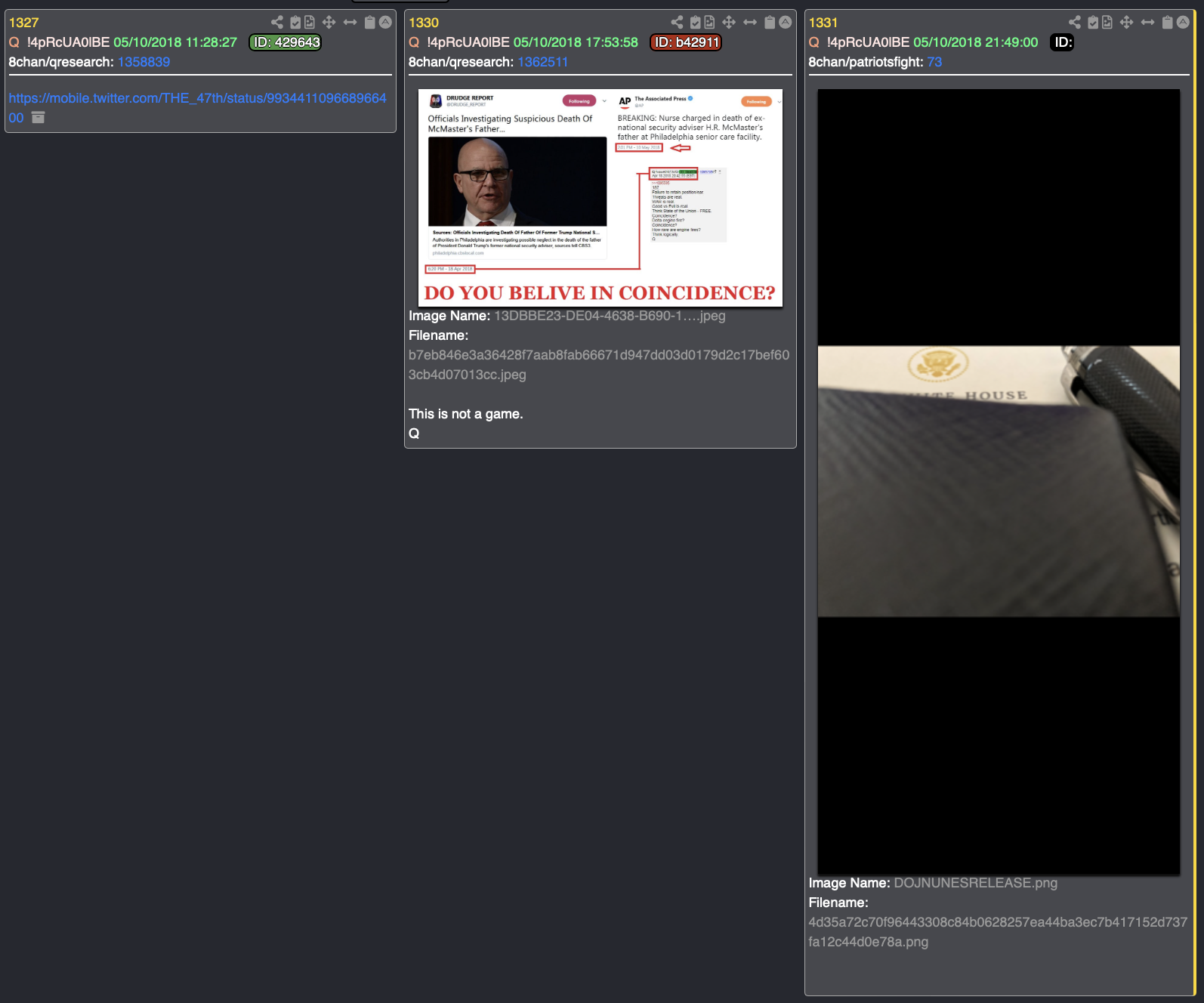Click the orange Q icon on post 1330

414,42
